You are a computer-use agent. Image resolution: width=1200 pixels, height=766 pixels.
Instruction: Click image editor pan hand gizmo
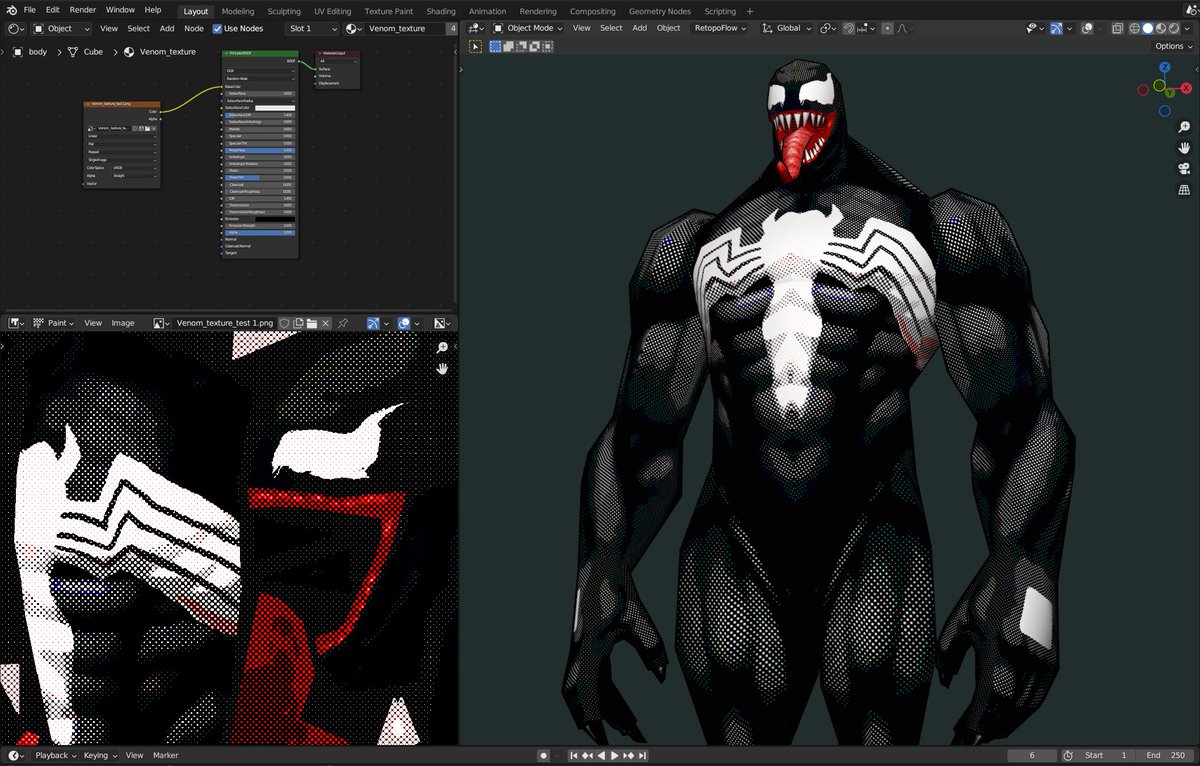tap(442, 369)
